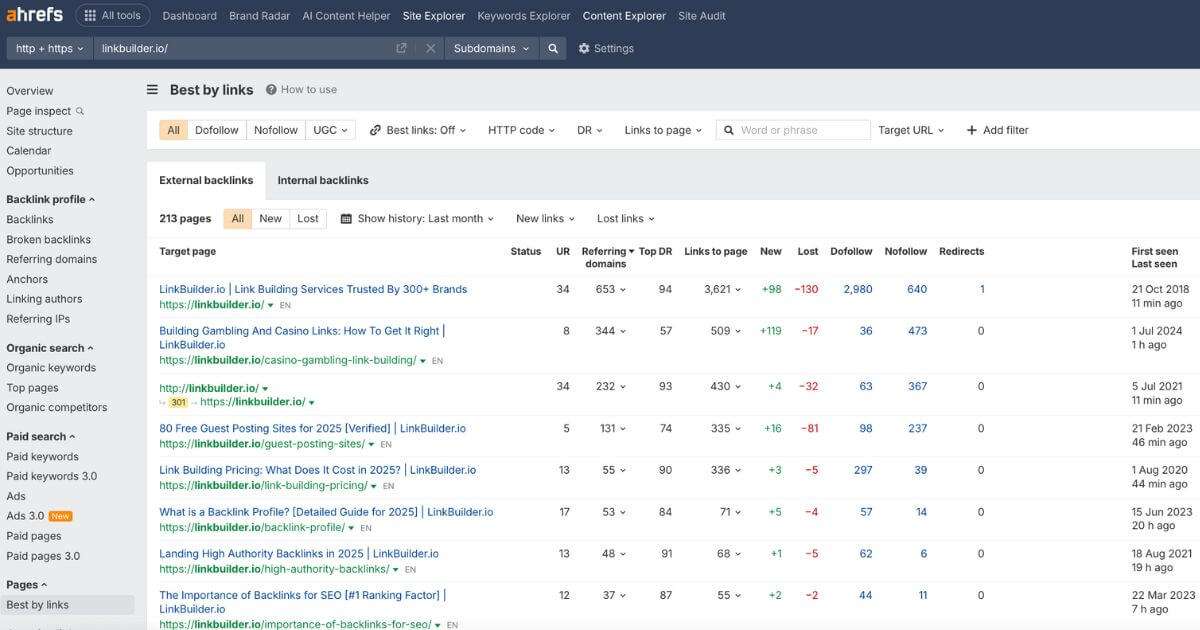
Task: Collapse the Backlink profile sidebar section
Action: [51, 199]
